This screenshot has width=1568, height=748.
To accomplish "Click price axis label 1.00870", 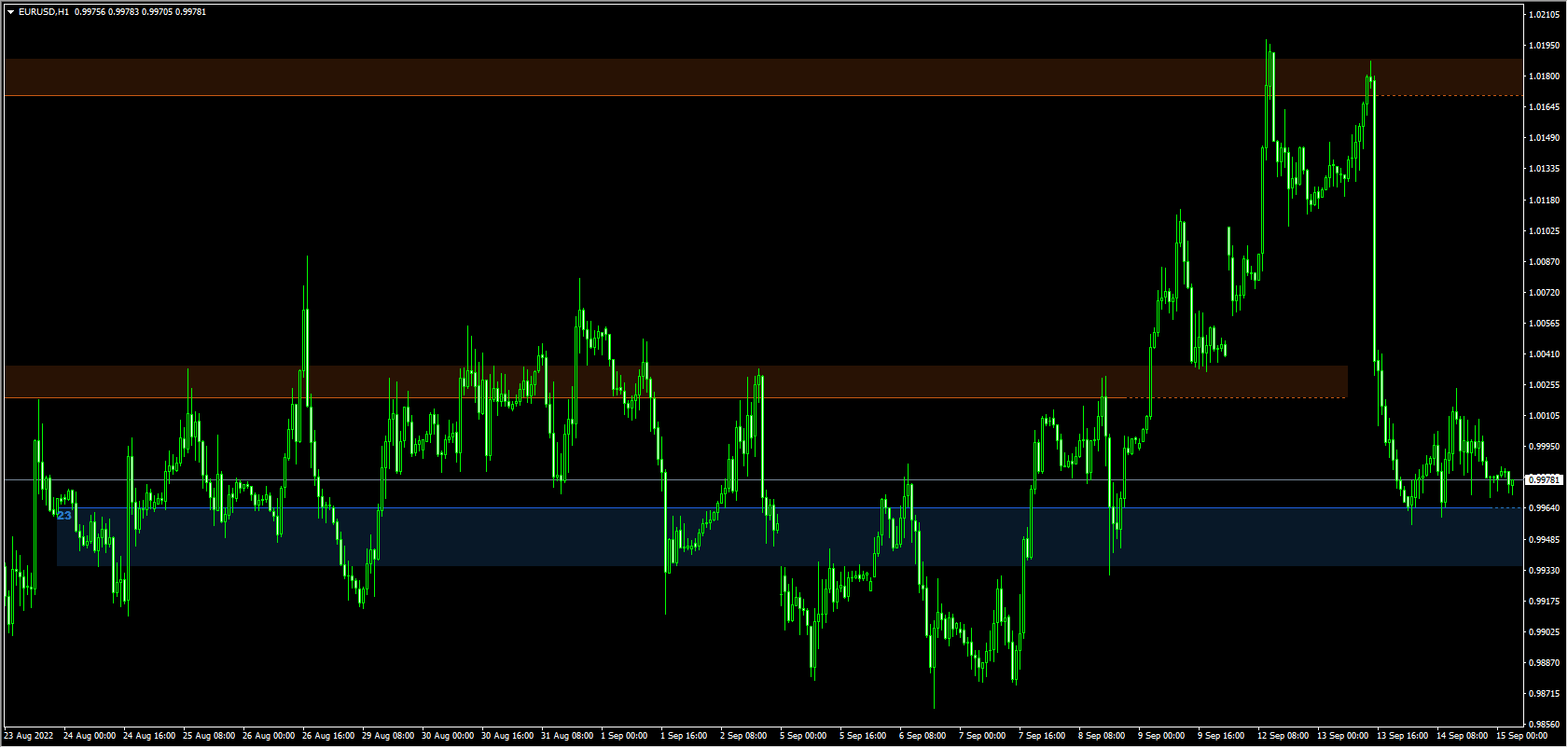I will [1545, 262].
